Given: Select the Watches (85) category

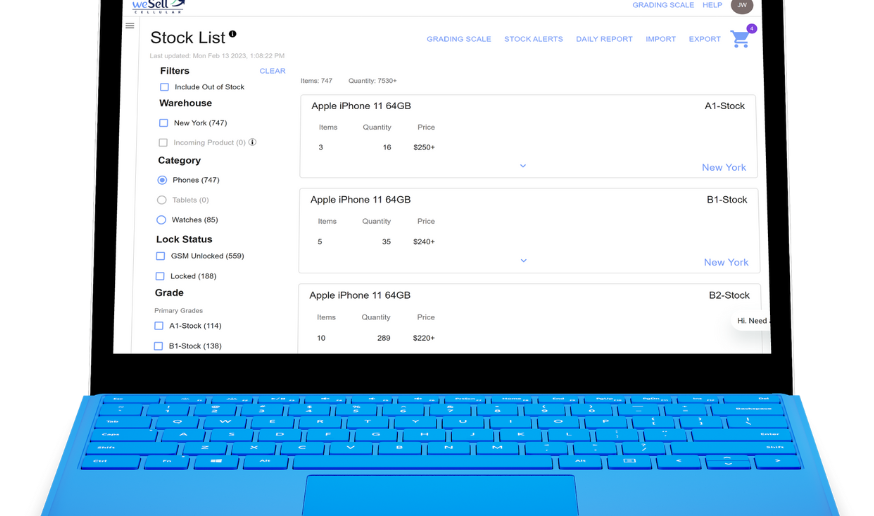Looking at the screenshot, I should (x=161, y=220).
